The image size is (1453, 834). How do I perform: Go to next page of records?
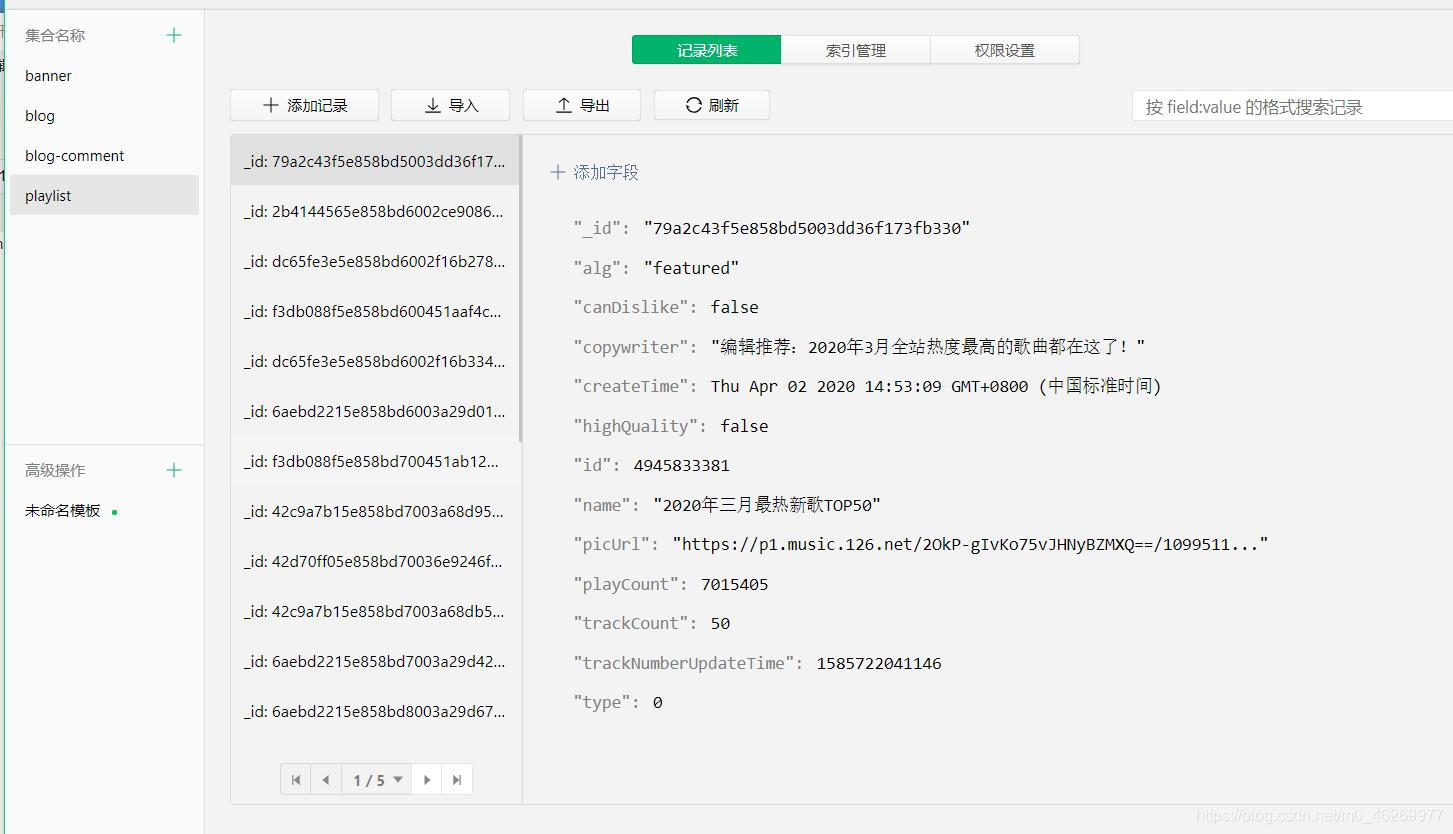[427, 780]
